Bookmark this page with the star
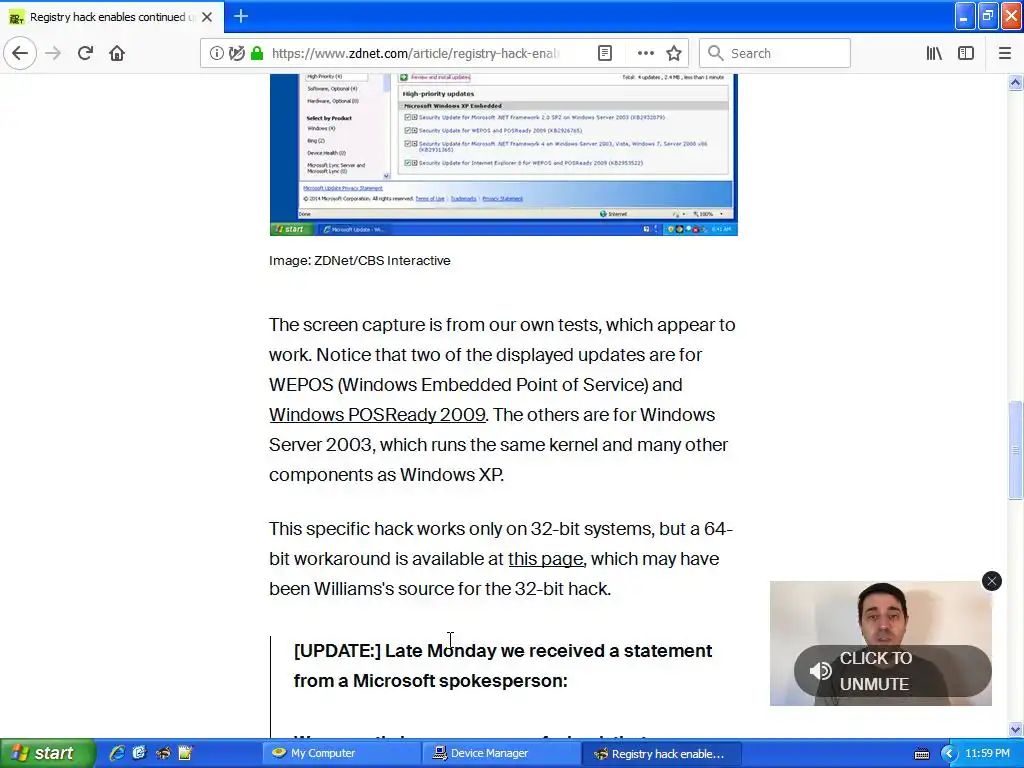 coord(674,53)
